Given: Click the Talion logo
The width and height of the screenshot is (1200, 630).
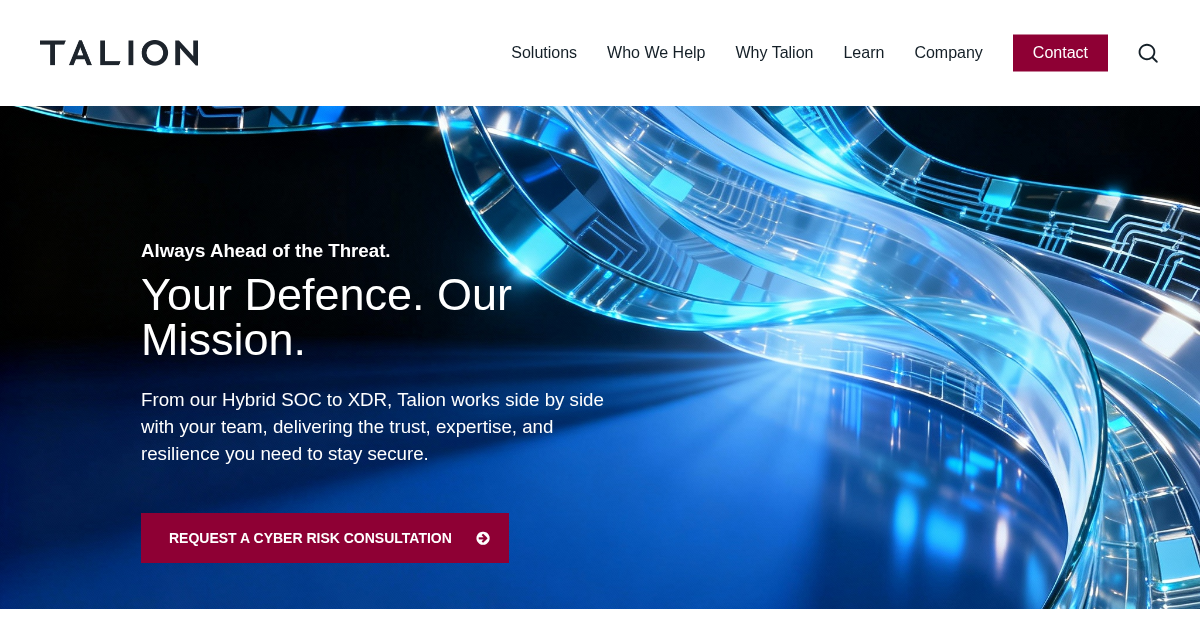Looking at the screenshot, I should (119, 53).
